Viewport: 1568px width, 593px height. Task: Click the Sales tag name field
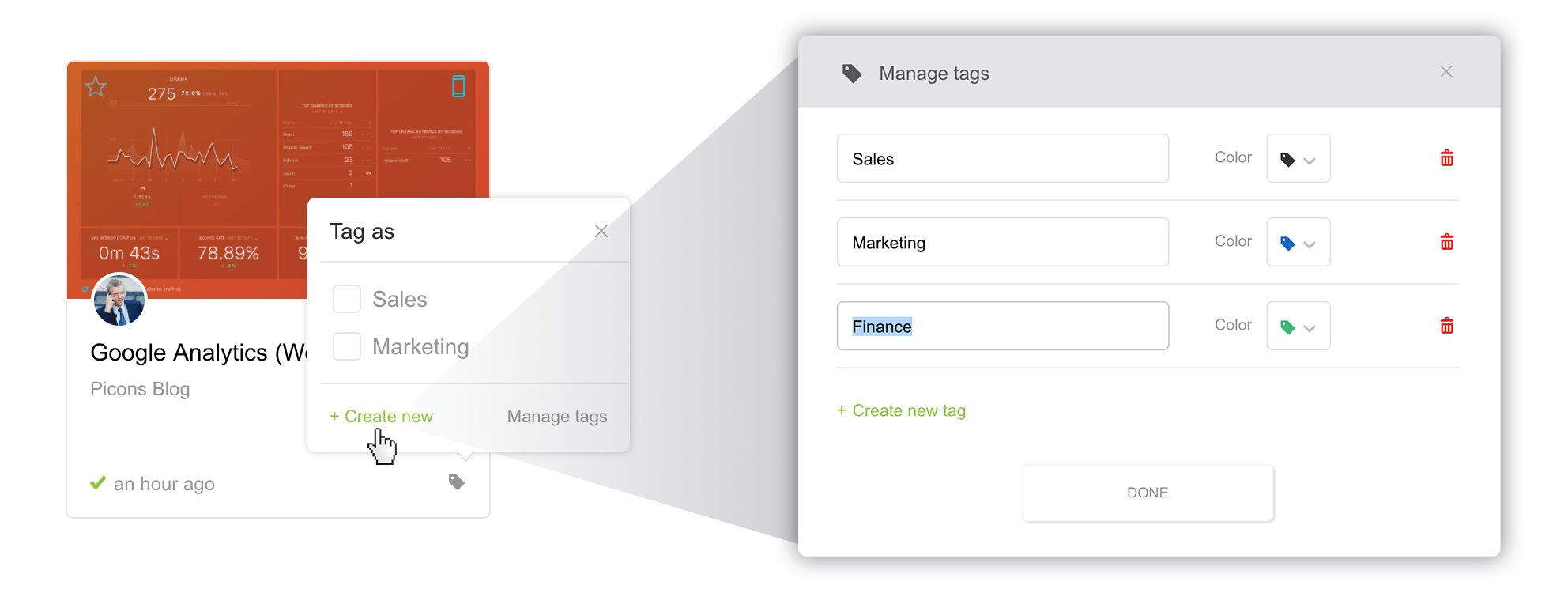pos(1002,159)
